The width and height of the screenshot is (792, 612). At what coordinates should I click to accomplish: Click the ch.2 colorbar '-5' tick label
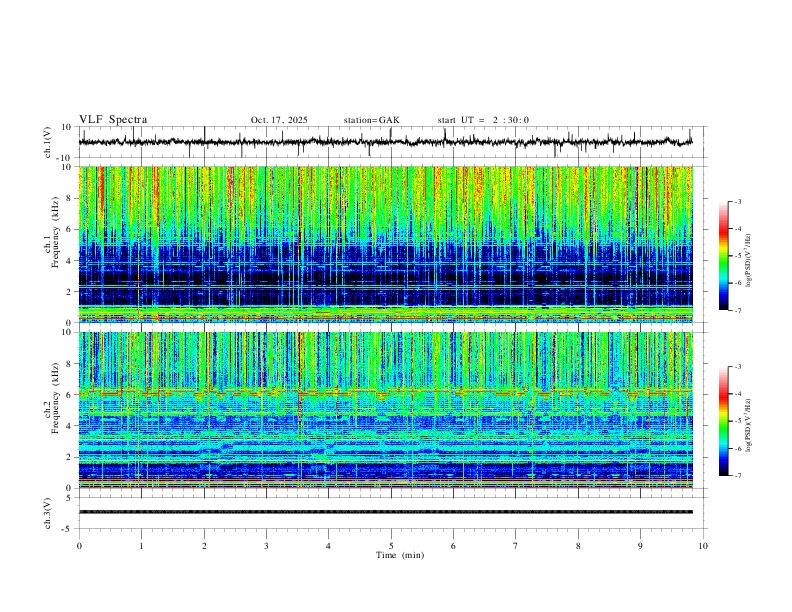click(737, 421)
